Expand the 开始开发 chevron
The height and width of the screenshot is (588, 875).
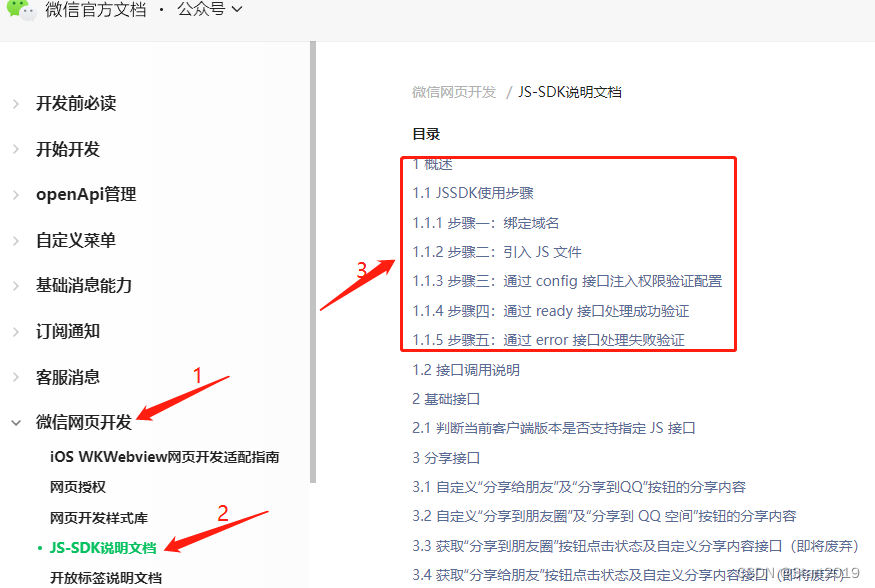click(x=16, y=150)
